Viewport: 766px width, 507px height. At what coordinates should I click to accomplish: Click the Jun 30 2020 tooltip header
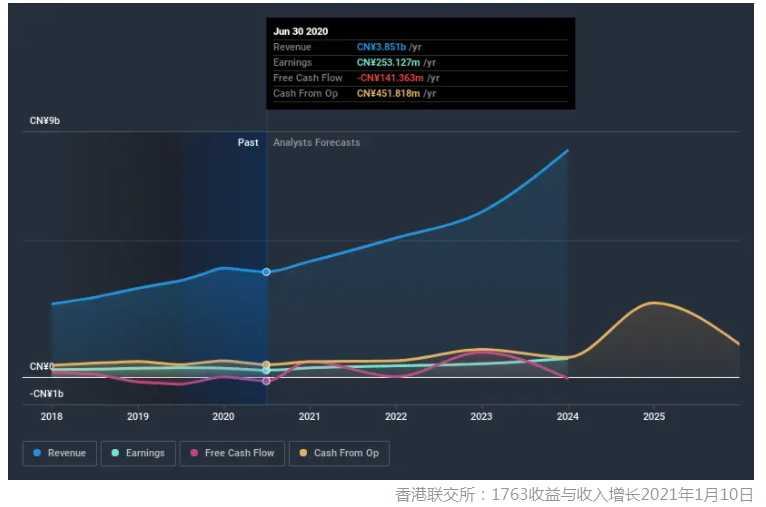301,31
